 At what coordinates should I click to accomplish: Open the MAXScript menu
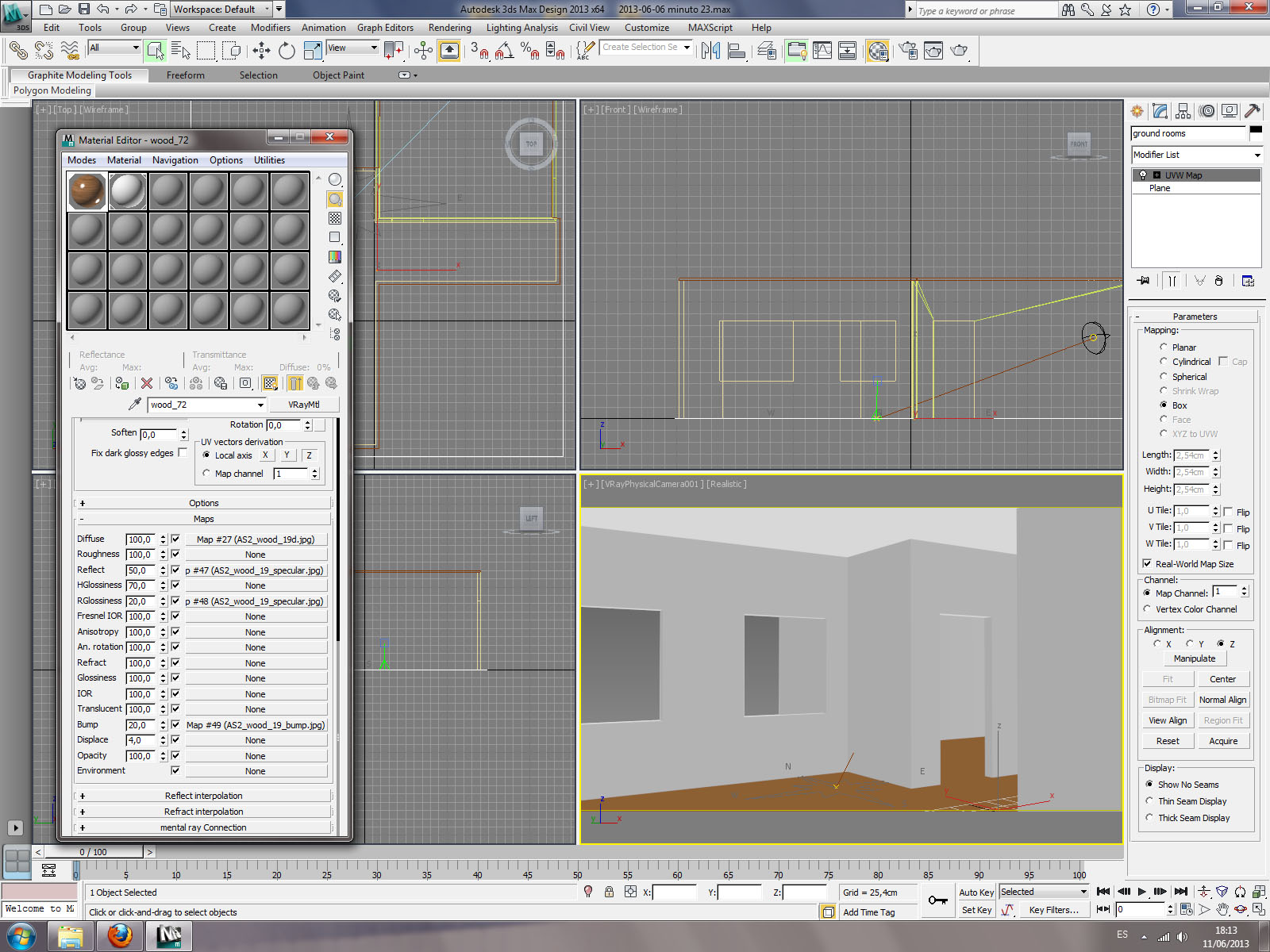coord(710,28)
